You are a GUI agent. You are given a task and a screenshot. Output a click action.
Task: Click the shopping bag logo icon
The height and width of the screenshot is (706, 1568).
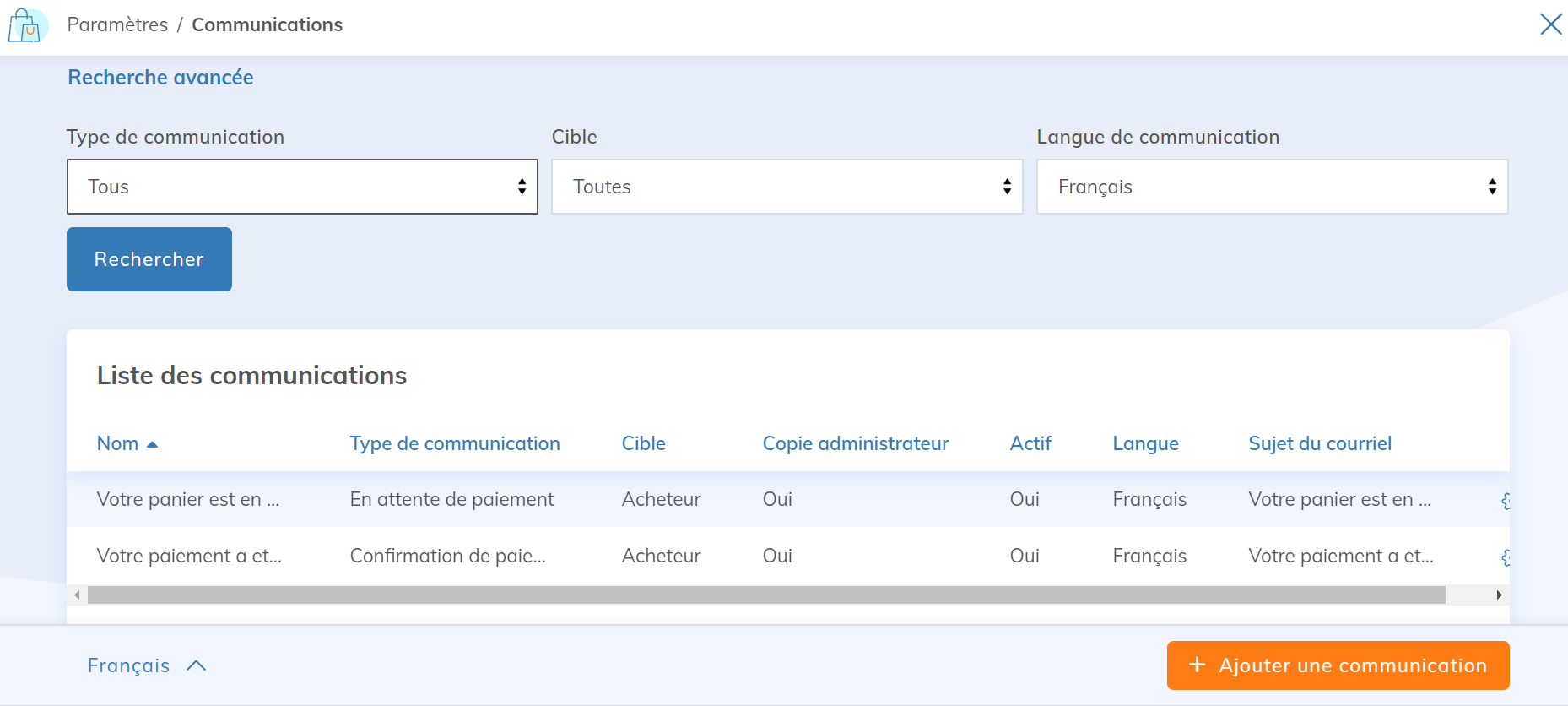[x=27, y=25]
